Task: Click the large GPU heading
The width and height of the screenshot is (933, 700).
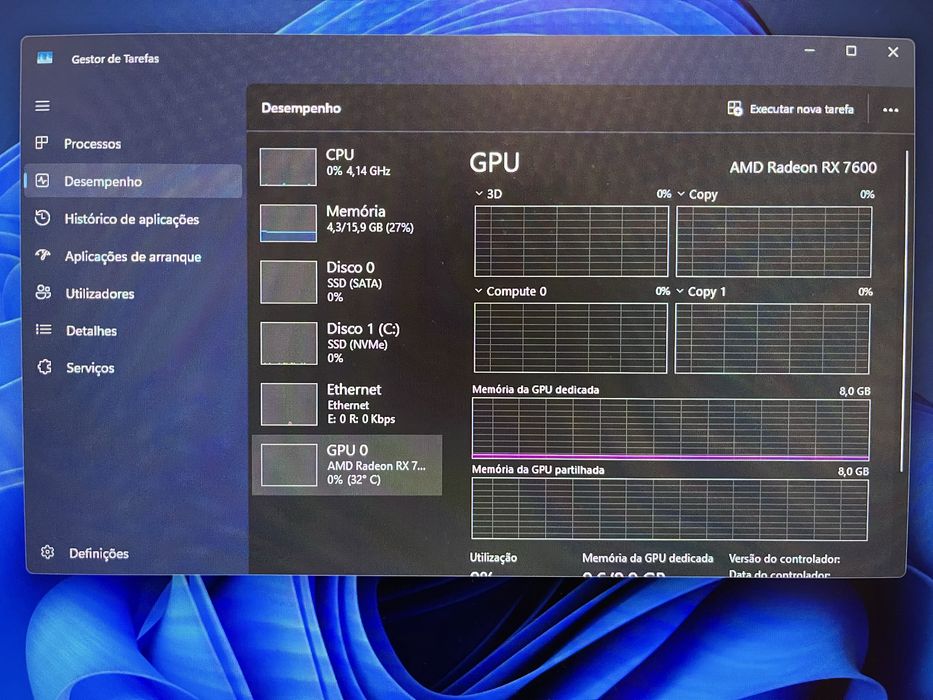Action: pyautogui.click(x=494, y=162)
